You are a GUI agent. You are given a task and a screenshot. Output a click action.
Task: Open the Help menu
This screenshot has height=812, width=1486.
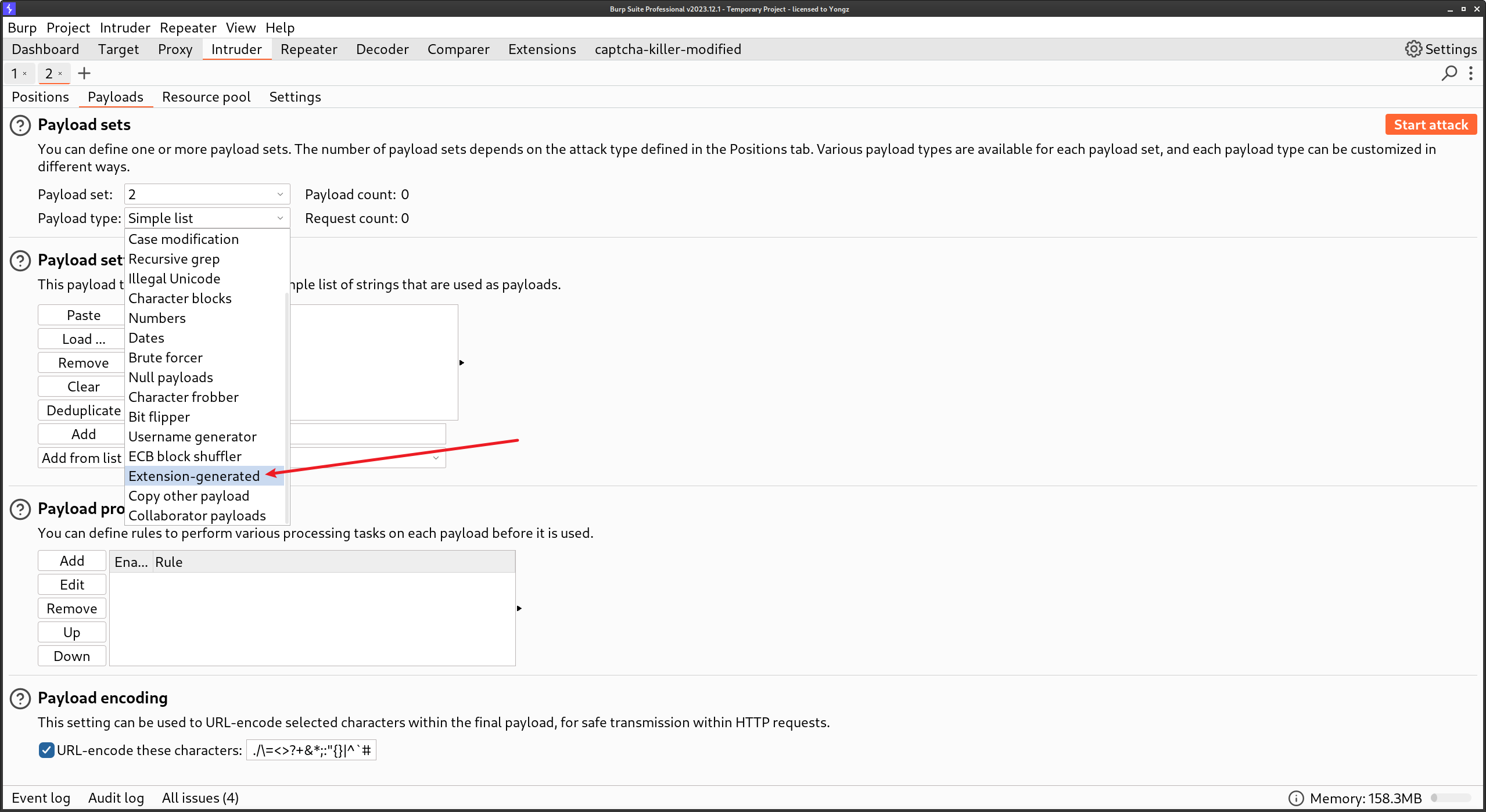click(x=280, y=28)
